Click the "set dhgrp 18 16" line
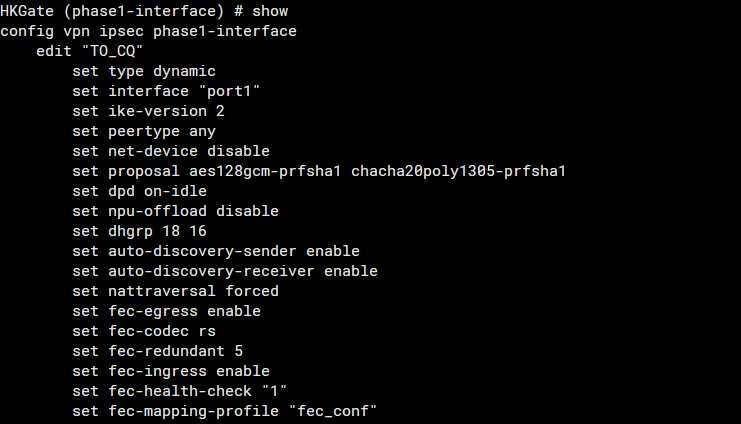741x424 pixels. coord(139,231)
